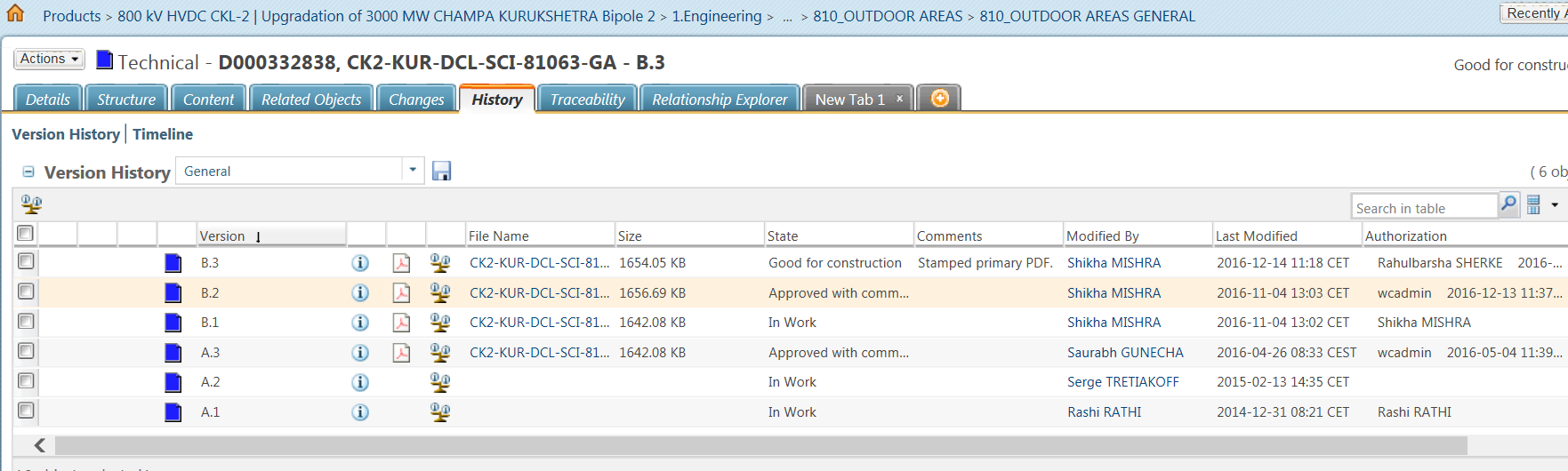Open info for version B.1
1568x471 pixels.
360,323
